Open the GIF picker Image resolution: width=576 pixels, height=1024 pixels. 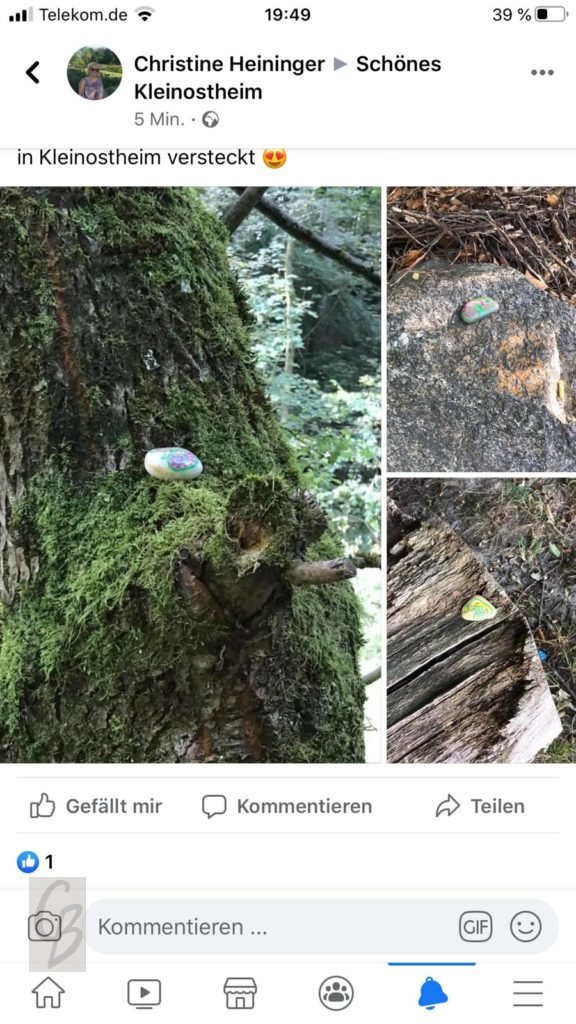[475, 927]
